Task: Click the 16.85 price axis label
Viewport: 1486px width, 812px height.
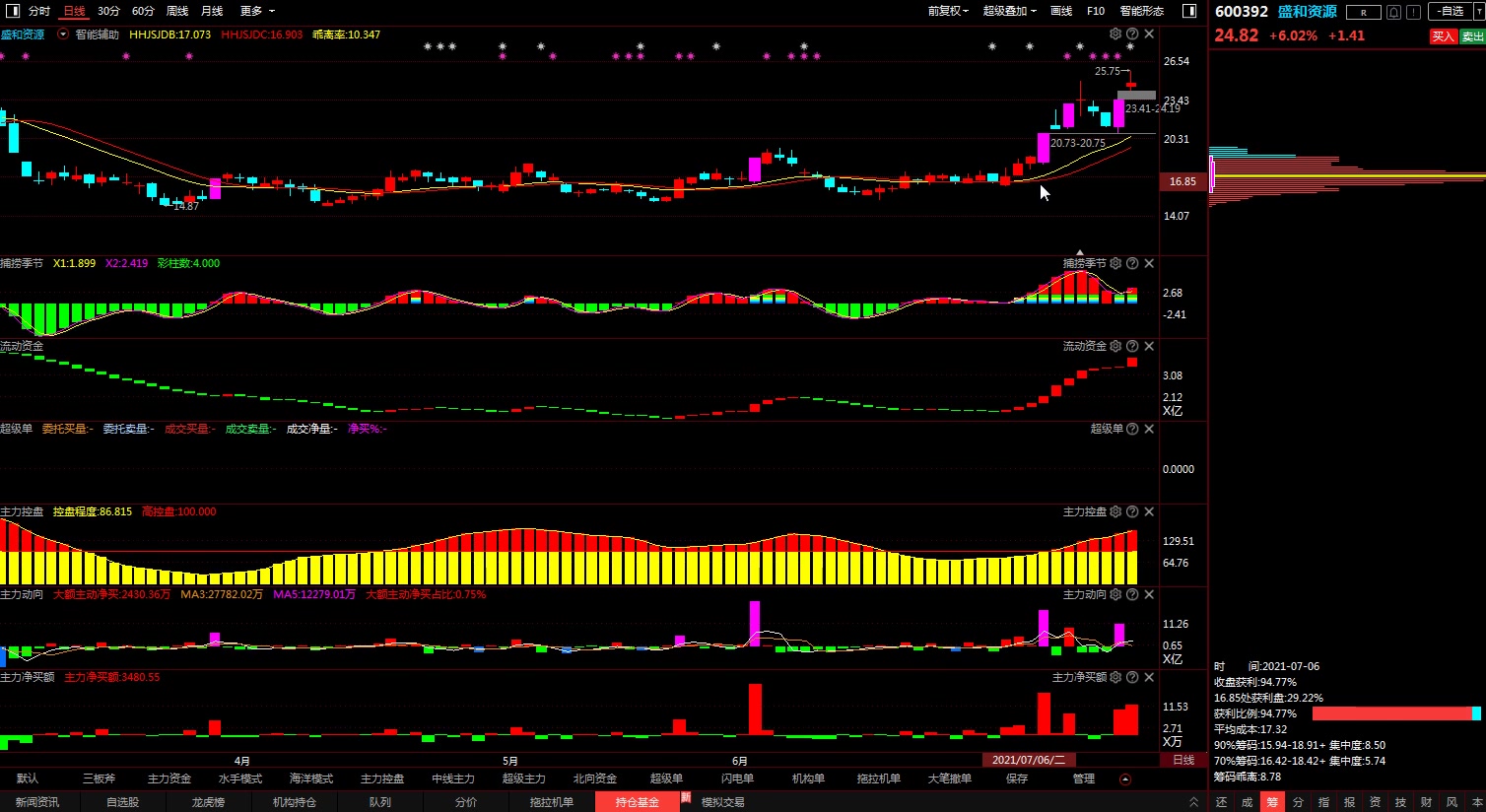Action: pyautogui.click(x=1182, y=181)
